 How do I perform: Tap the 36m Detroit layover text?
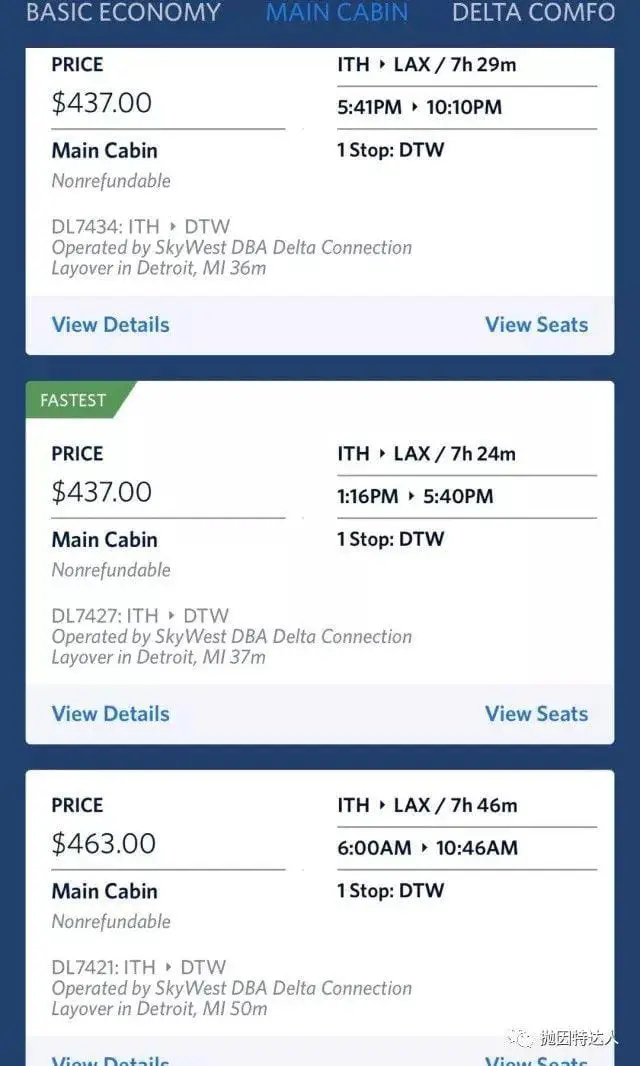click(x=159, y=268)
